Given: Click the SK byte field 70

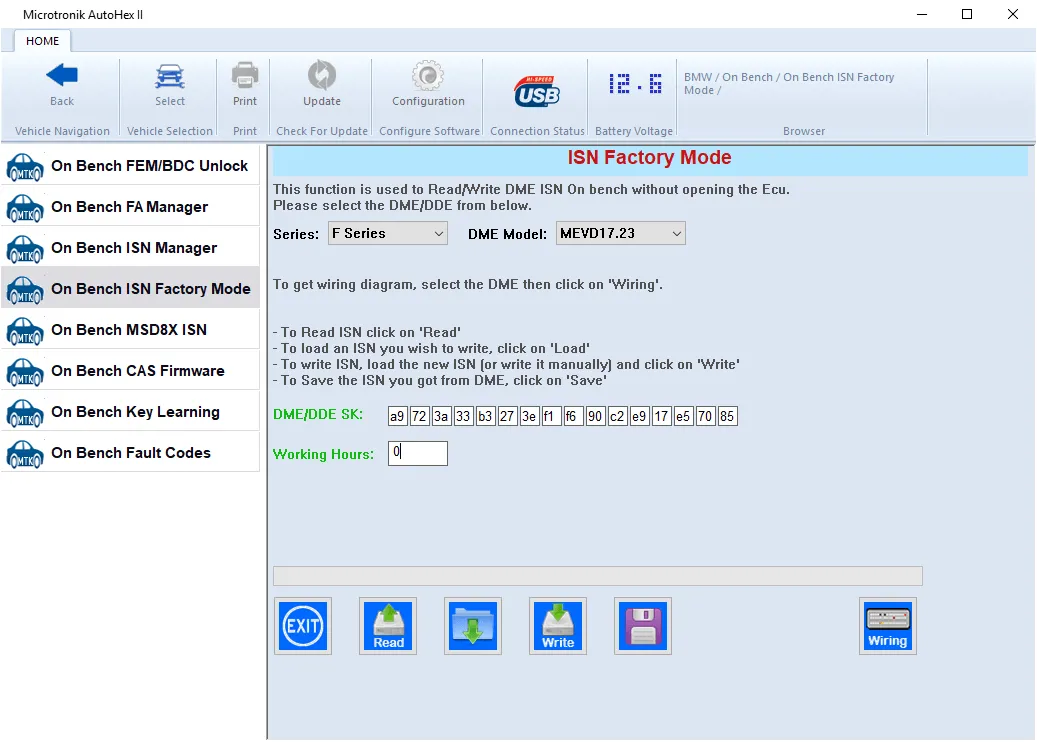Looking at the screenshot, I should 705,416.
